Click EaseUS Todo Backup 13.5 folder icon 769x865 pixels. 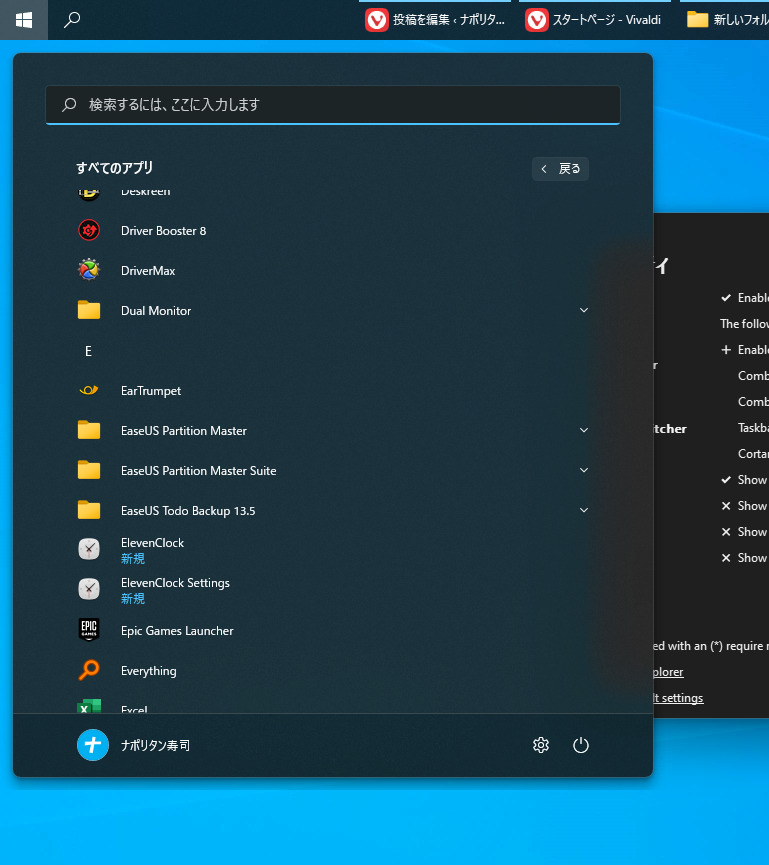tap(89, 510)
